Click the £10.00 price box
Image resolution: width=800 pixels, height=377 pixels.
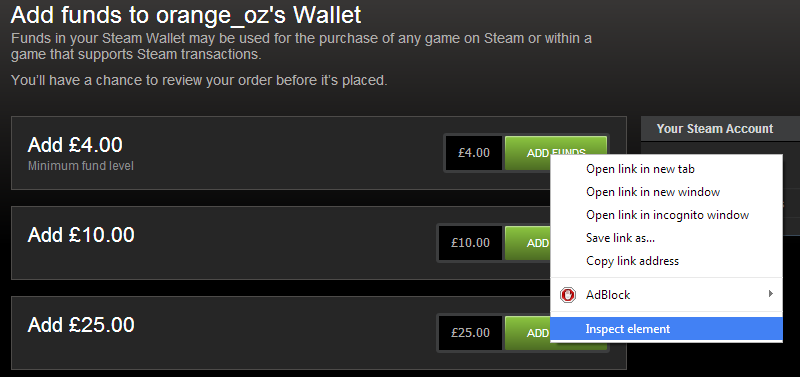pos(470,243)
